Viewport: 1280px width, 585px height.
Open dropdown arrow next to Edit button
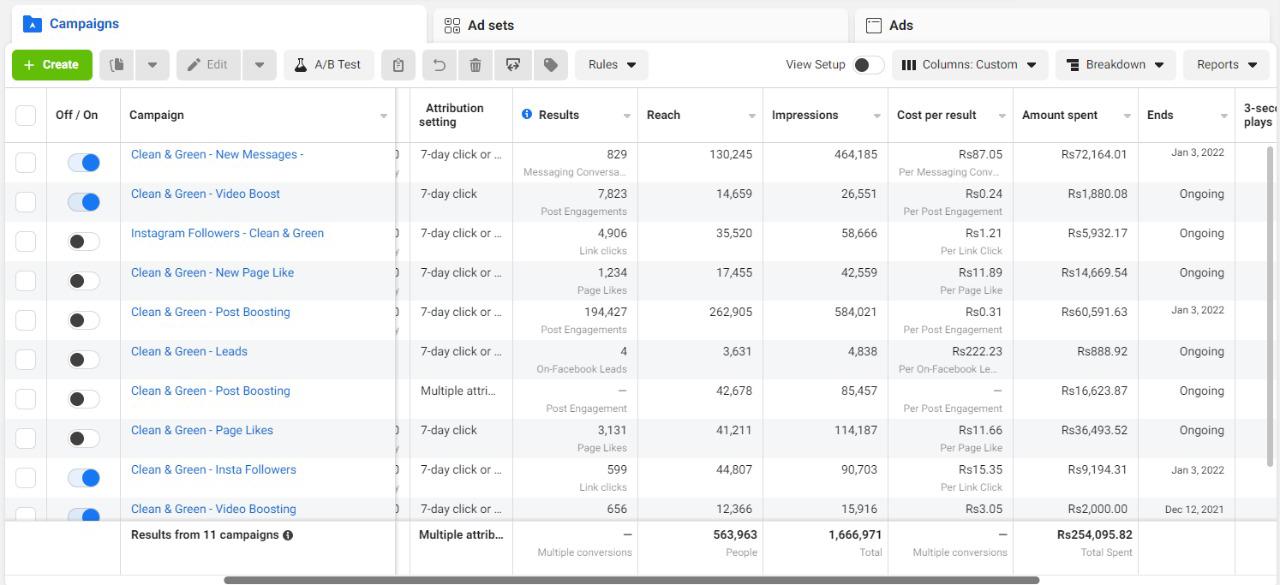click(x=259, y=65)
